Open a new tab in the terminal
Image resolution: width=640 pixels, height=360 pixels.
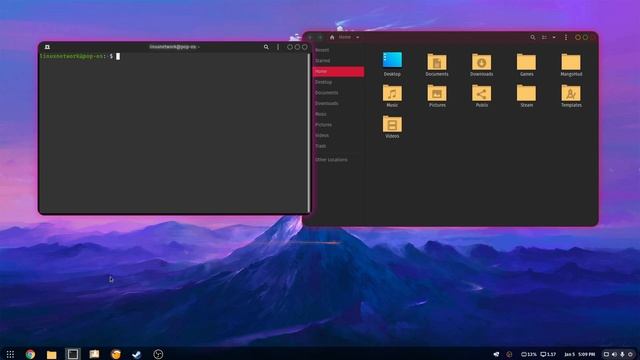coord(47,47)
